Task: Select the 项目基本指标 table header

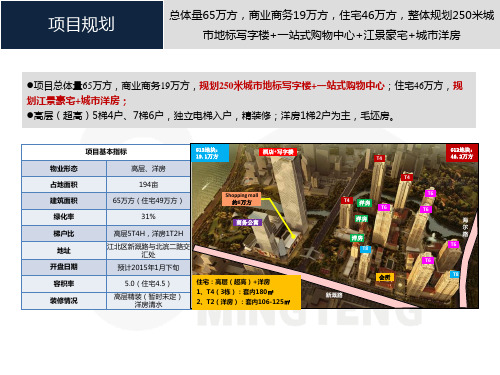Action: [x=106, y=152]
